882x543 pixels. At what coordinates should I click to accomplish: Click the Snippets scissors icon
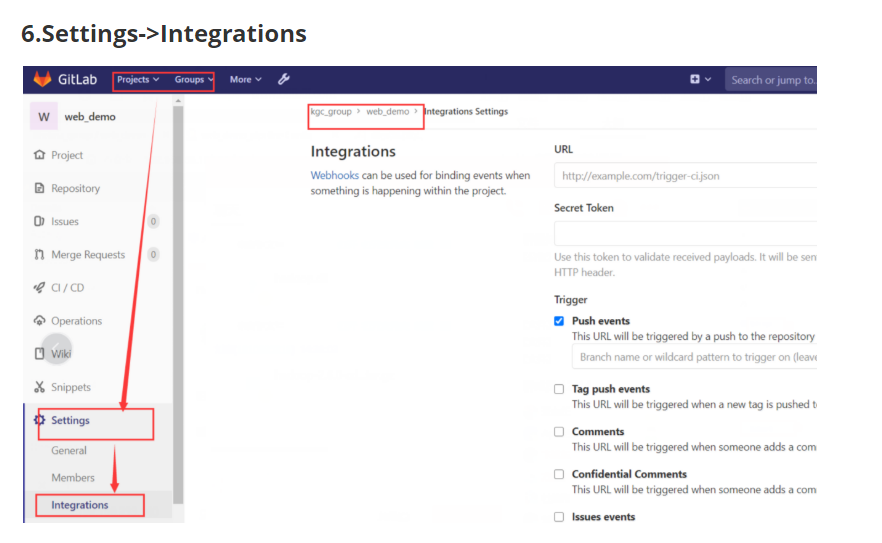40,387
